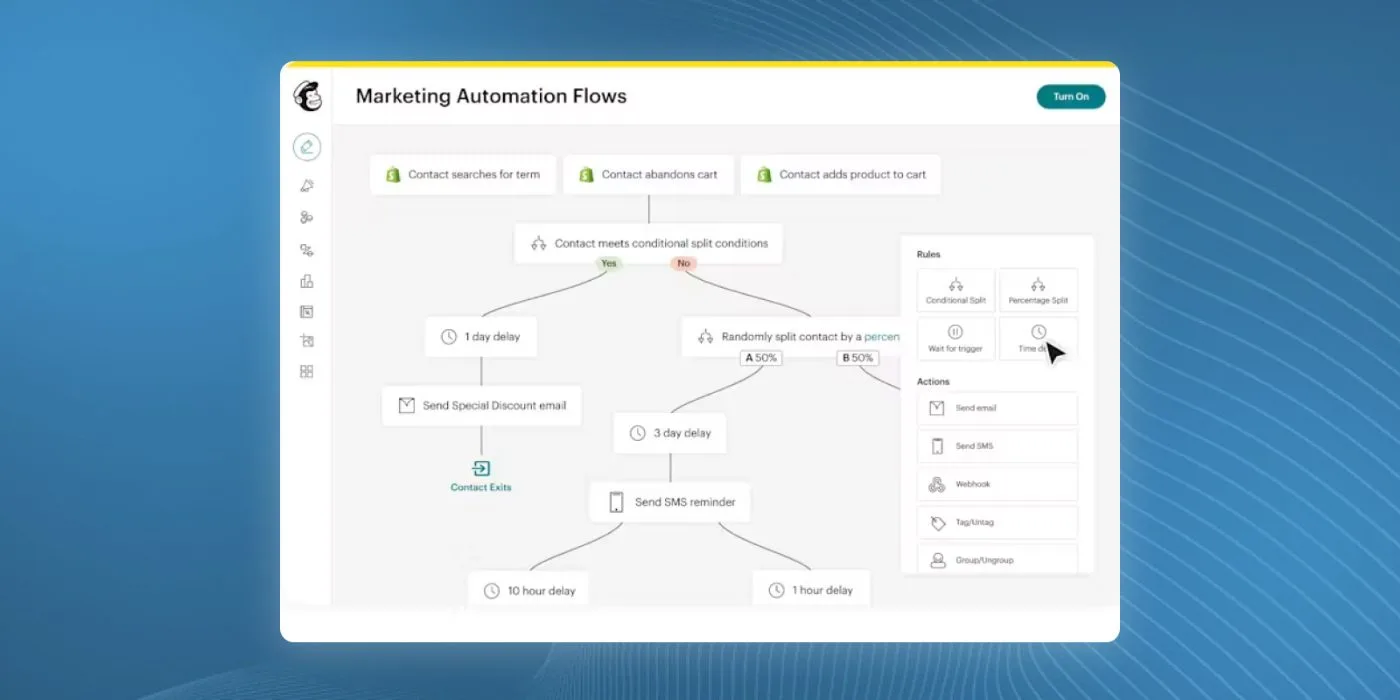Select the '1 hour delay' step
This screenshot has height=700, width=1400.
(x=811, y=590)
